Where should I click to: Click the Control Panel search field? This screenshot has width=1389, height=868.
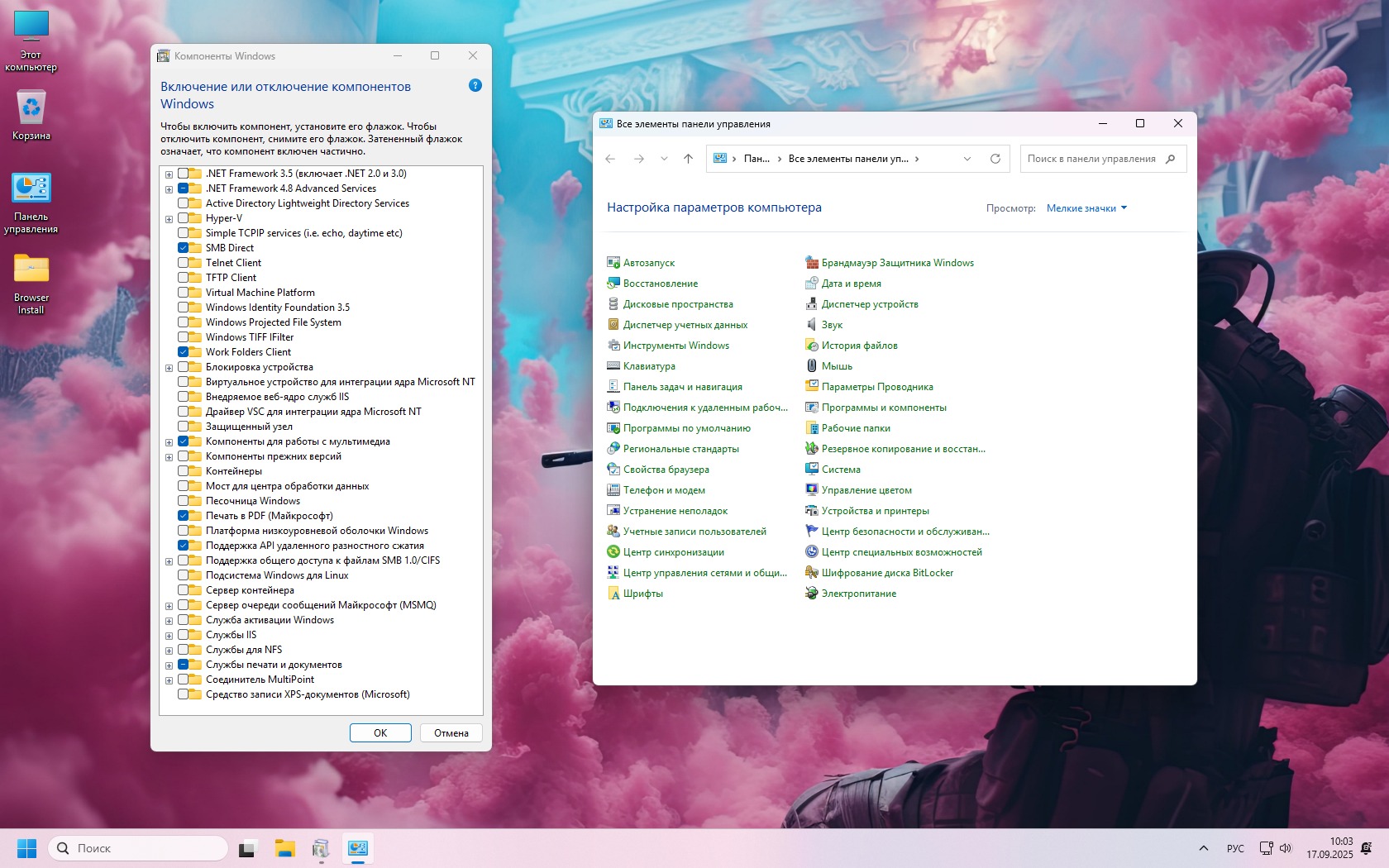click(1091, 159)
